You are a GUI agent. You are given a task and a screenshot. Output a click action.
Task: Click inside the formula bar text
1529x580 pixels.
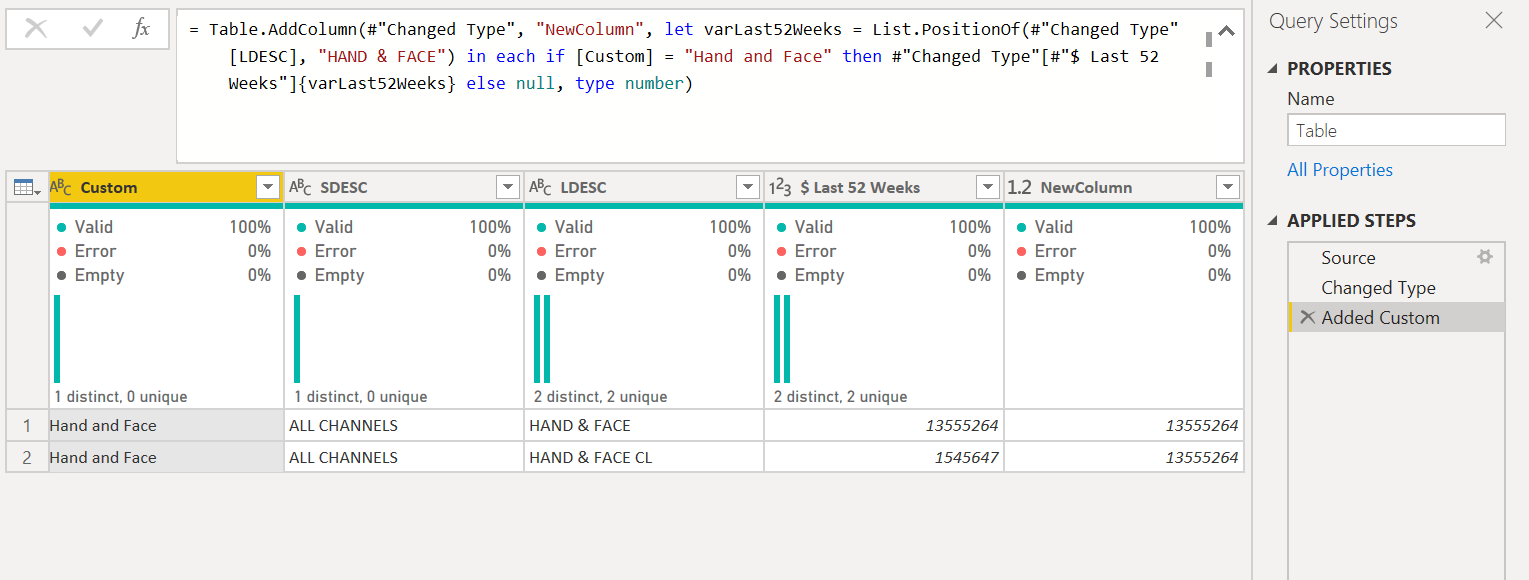(x=683, y=57)
